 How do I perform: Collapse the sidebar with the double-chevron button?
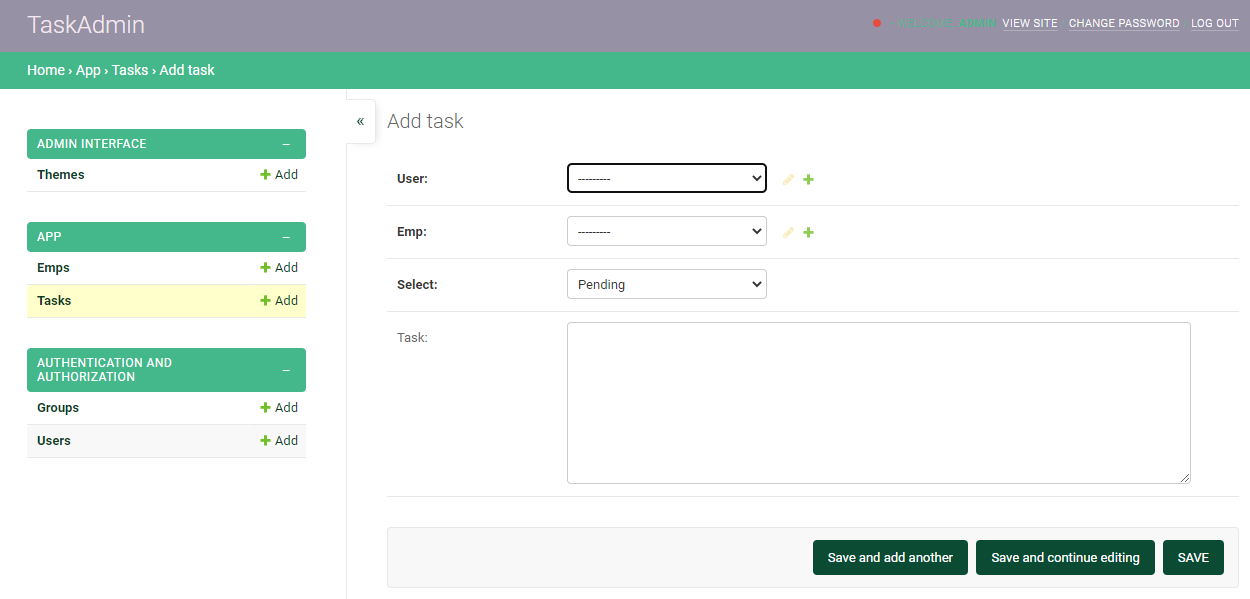pos(361,121)
